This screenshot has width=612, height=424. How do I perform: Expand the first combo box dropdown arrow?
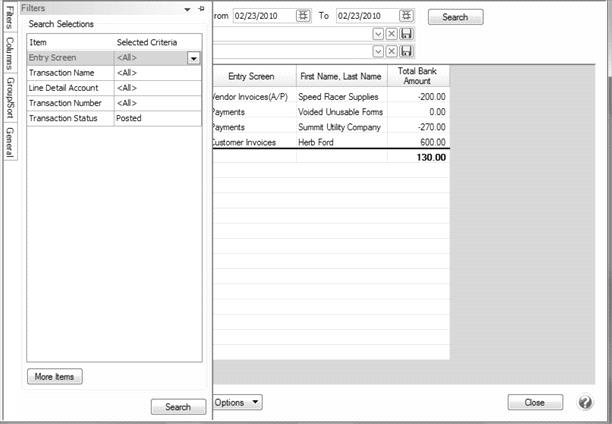tap(378, 34)
